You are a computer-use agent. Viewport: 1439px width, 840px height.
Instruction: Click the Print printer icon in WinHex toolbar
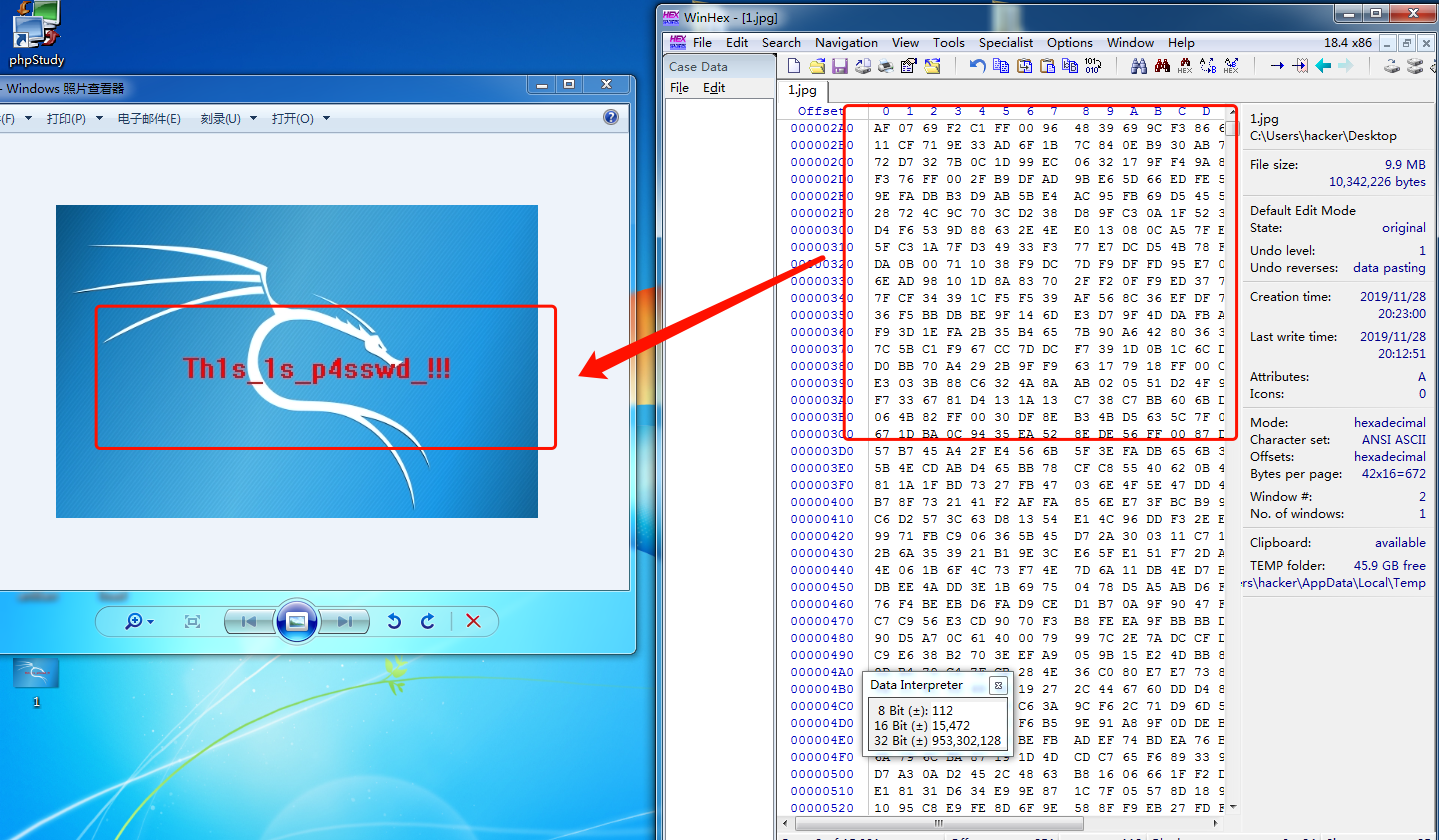tap(885, 66)
